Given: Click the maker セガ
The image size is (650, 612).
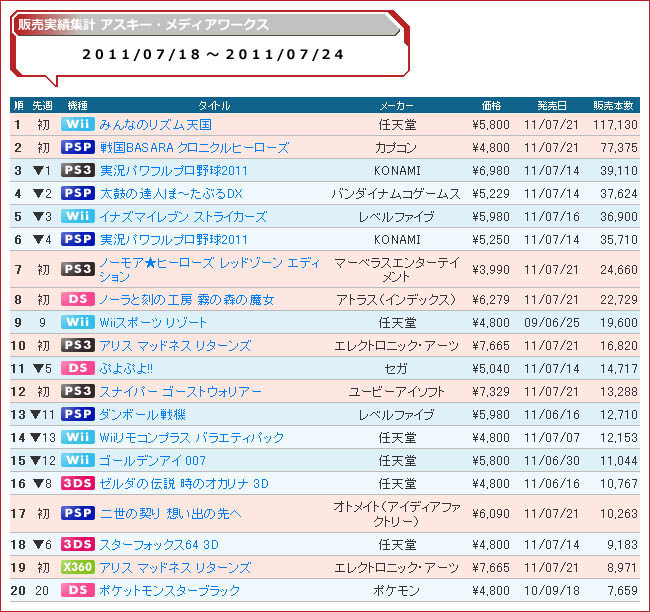Looking at the screenshot, I should coord(396,369).
